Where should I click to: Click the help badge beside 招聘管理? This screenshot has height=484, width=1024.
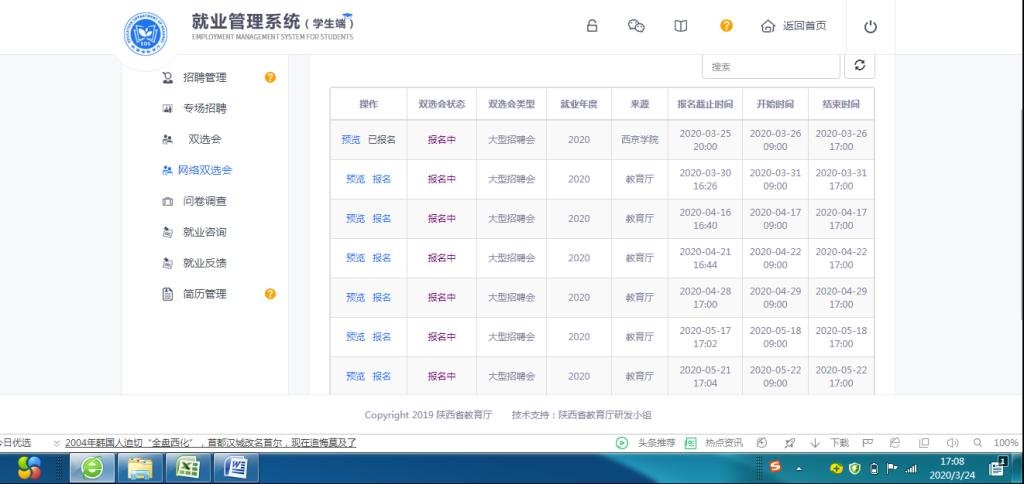pyautogui.click(x=270, y=78)
